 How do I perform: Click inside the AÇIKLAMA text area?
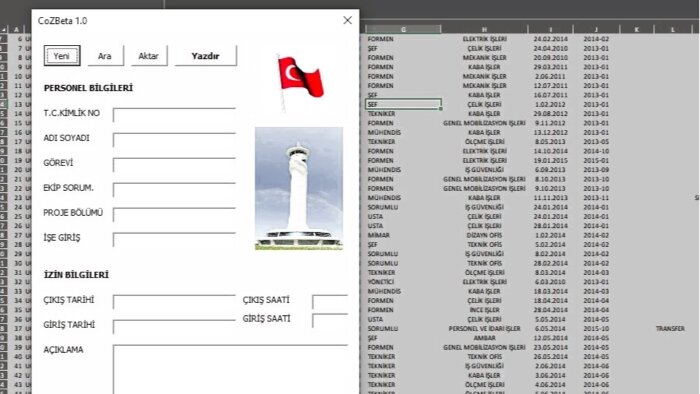point(230,369)
